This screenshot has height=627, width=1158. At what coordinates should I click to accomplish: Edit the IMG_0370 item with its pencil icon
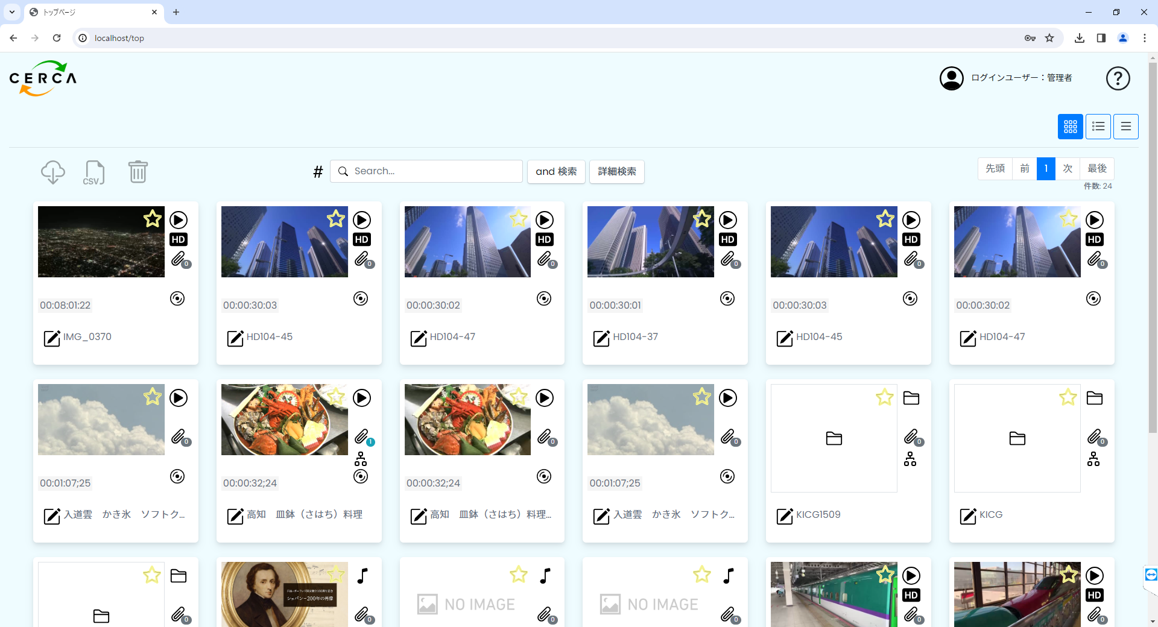tap(52, 338)
